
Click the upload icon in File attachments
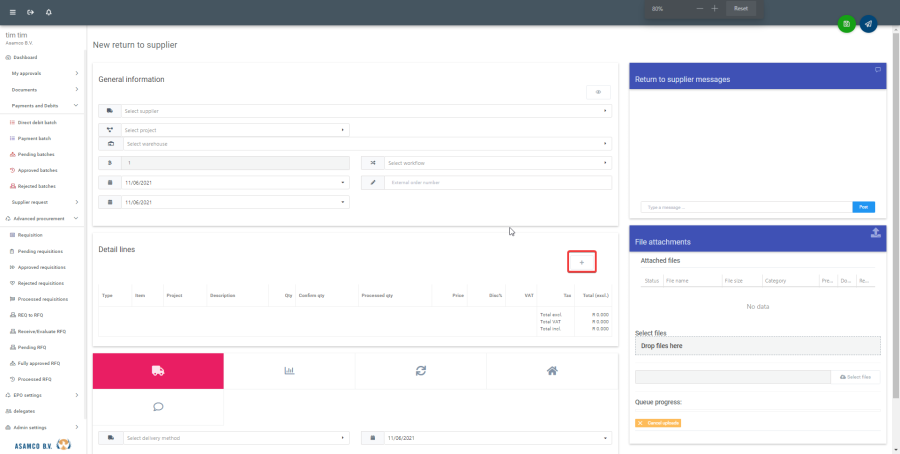point(876,233)
